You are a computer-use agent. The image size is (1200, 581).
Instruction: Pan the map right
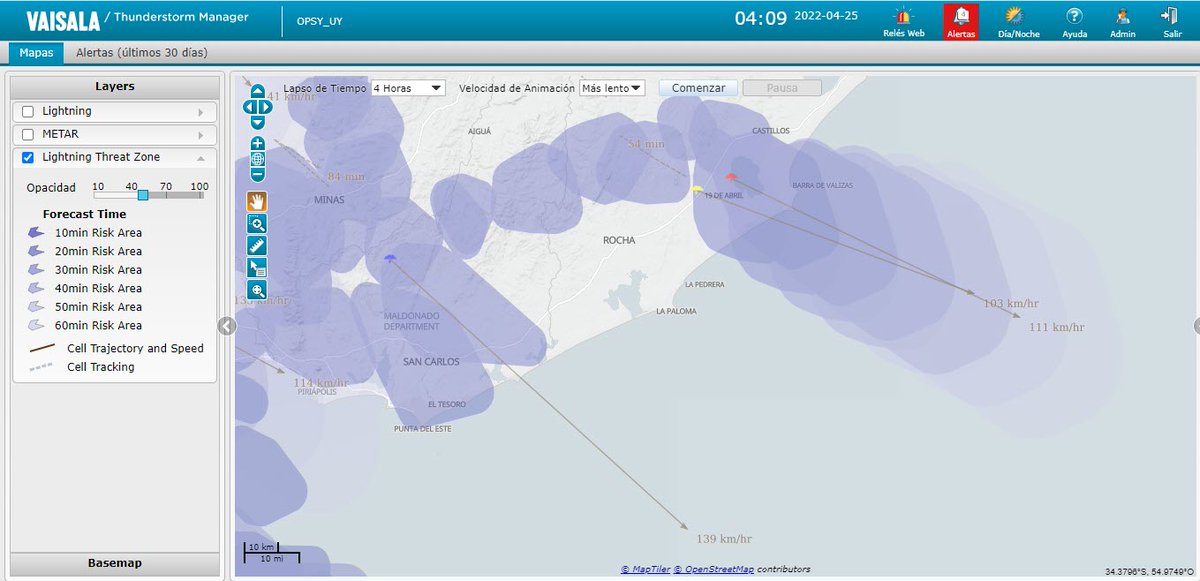click(266, 107)
